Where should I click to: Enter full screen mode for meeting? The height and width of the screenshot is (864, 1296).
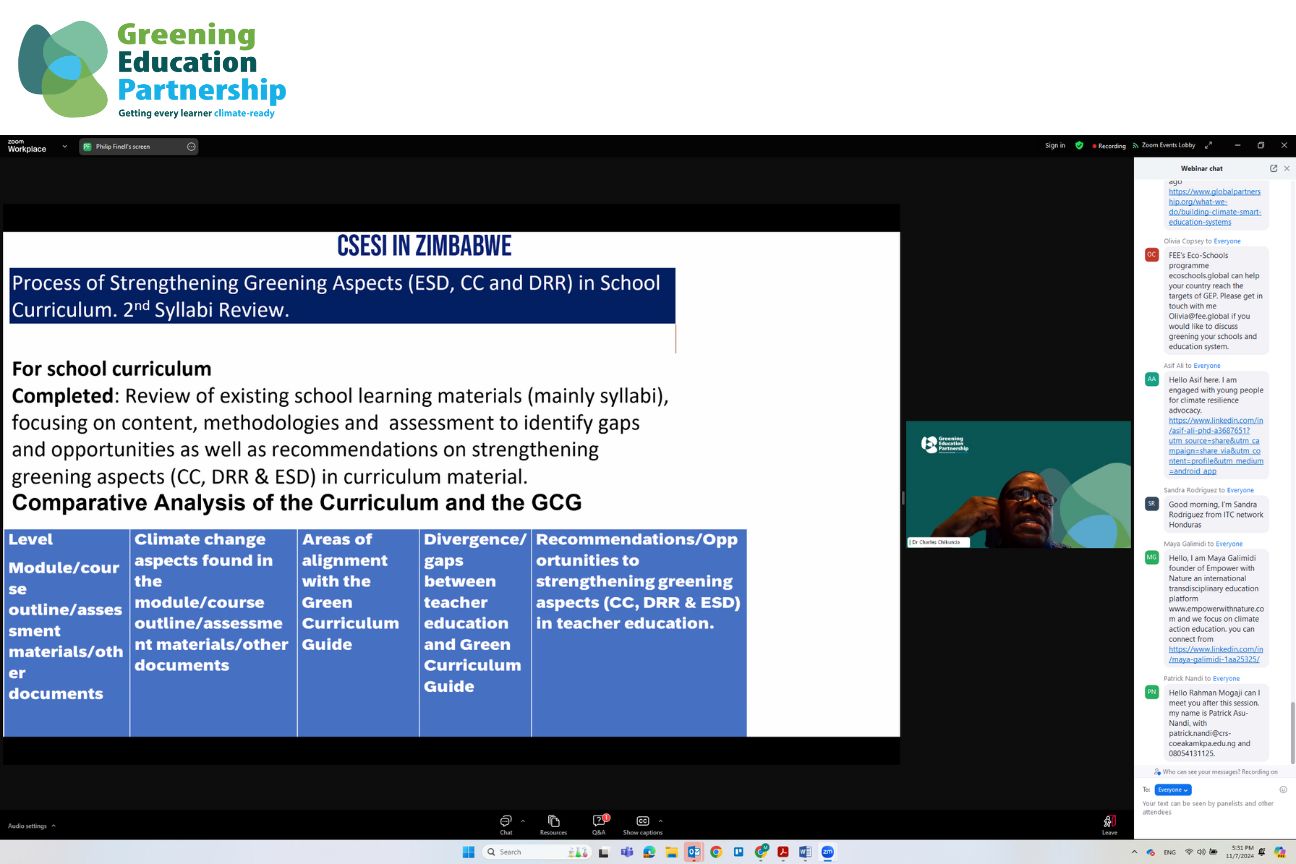[1209, 145]
